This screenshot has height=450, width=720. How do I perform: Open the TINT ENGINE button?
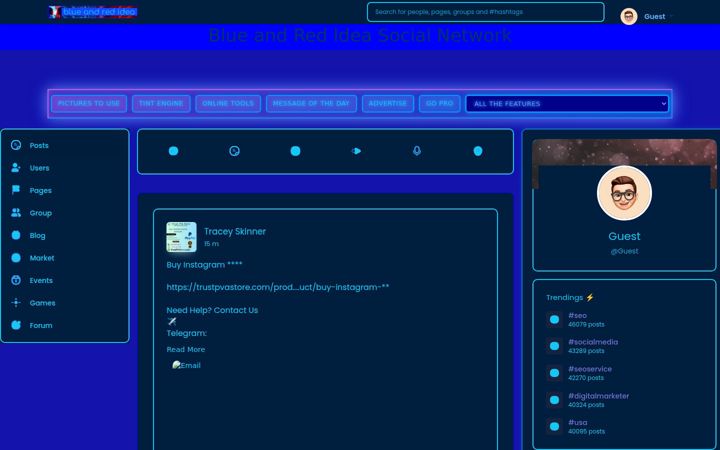tap(161, 103)
